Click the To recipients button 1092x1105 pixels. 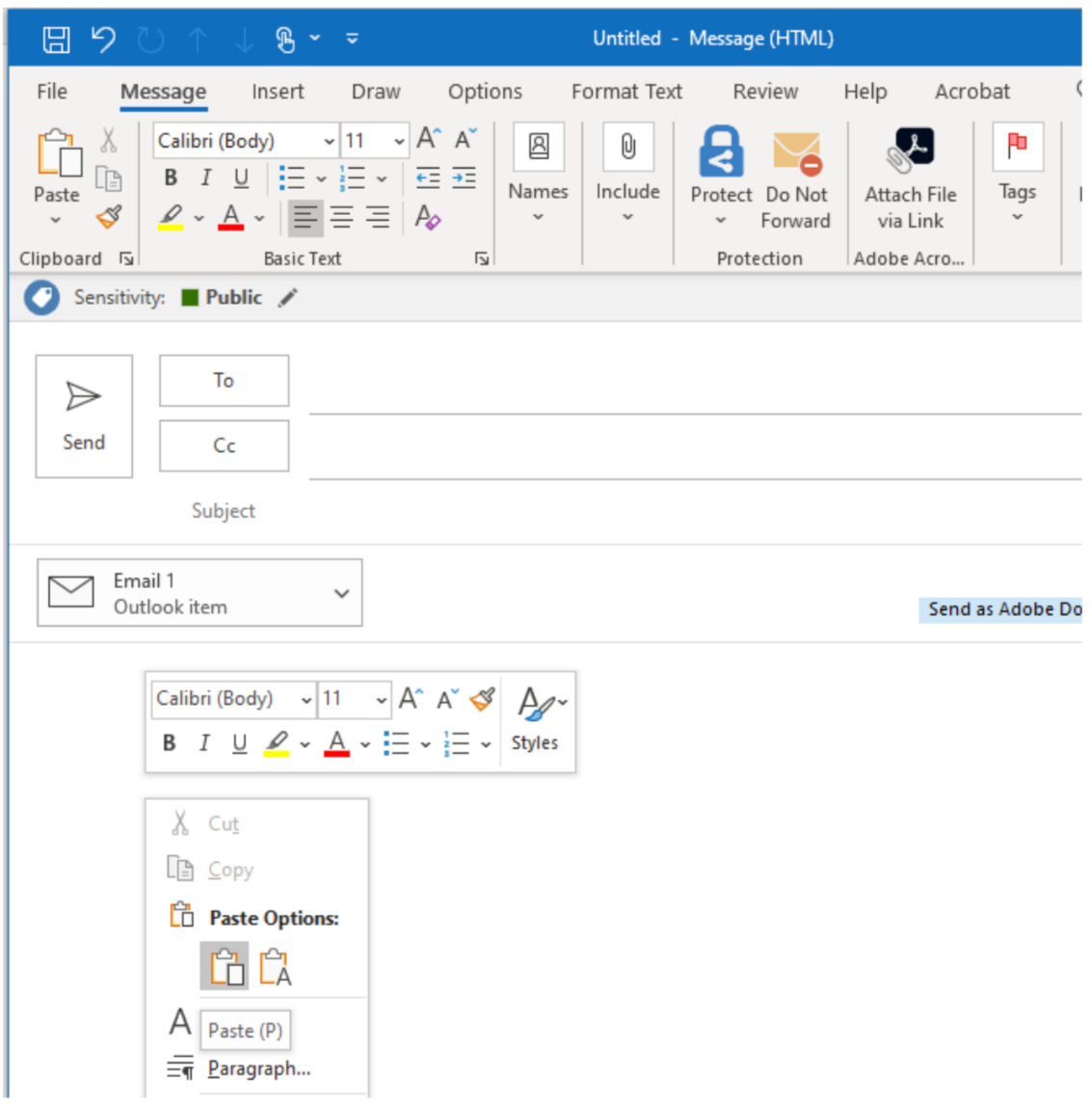tap(224, 381)
